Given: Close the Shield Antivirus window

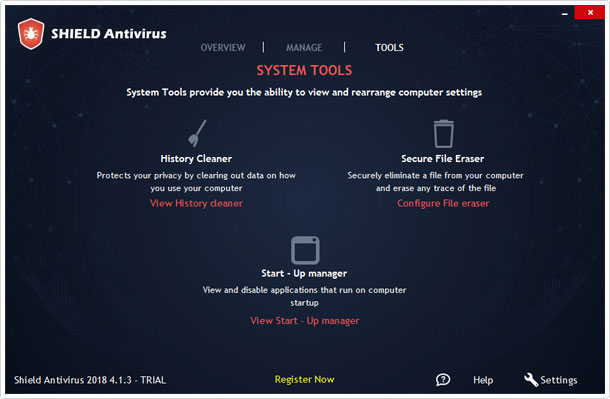Looking at the screenshot, I should (x=590, y=12).
